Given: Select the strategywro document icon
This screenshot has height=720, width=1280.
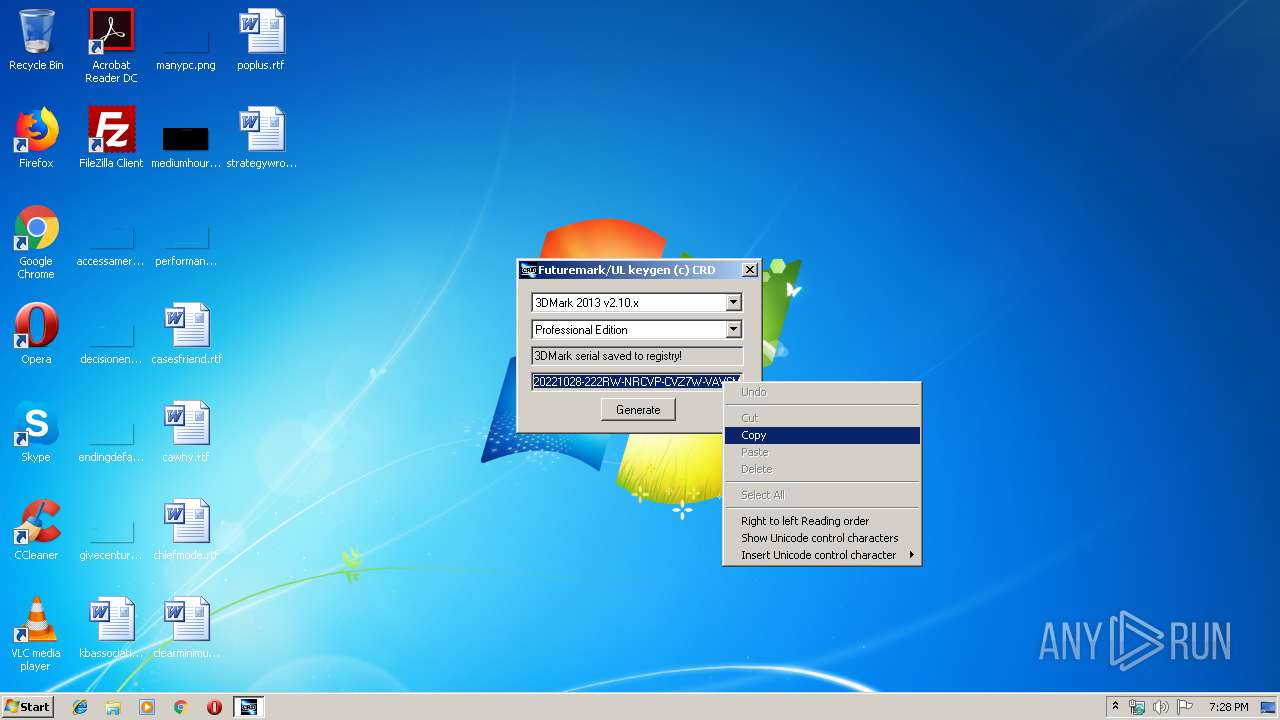Looking at the screenshot, I should click(261, 138).
